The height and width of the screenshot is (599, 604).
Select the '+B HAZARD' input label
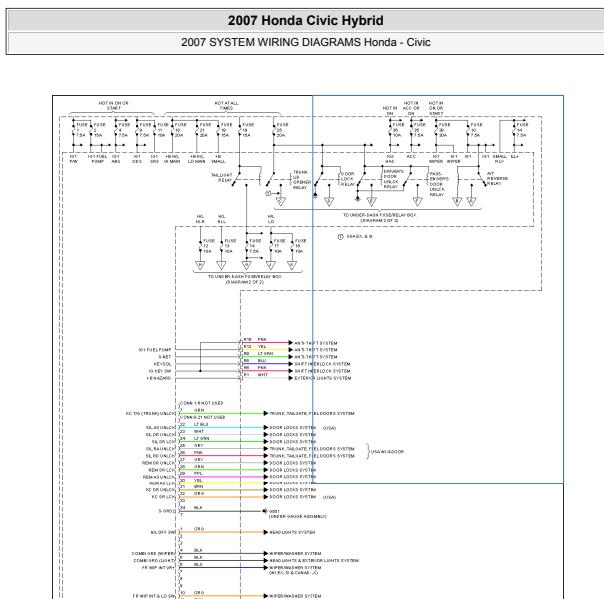(158, 378)
